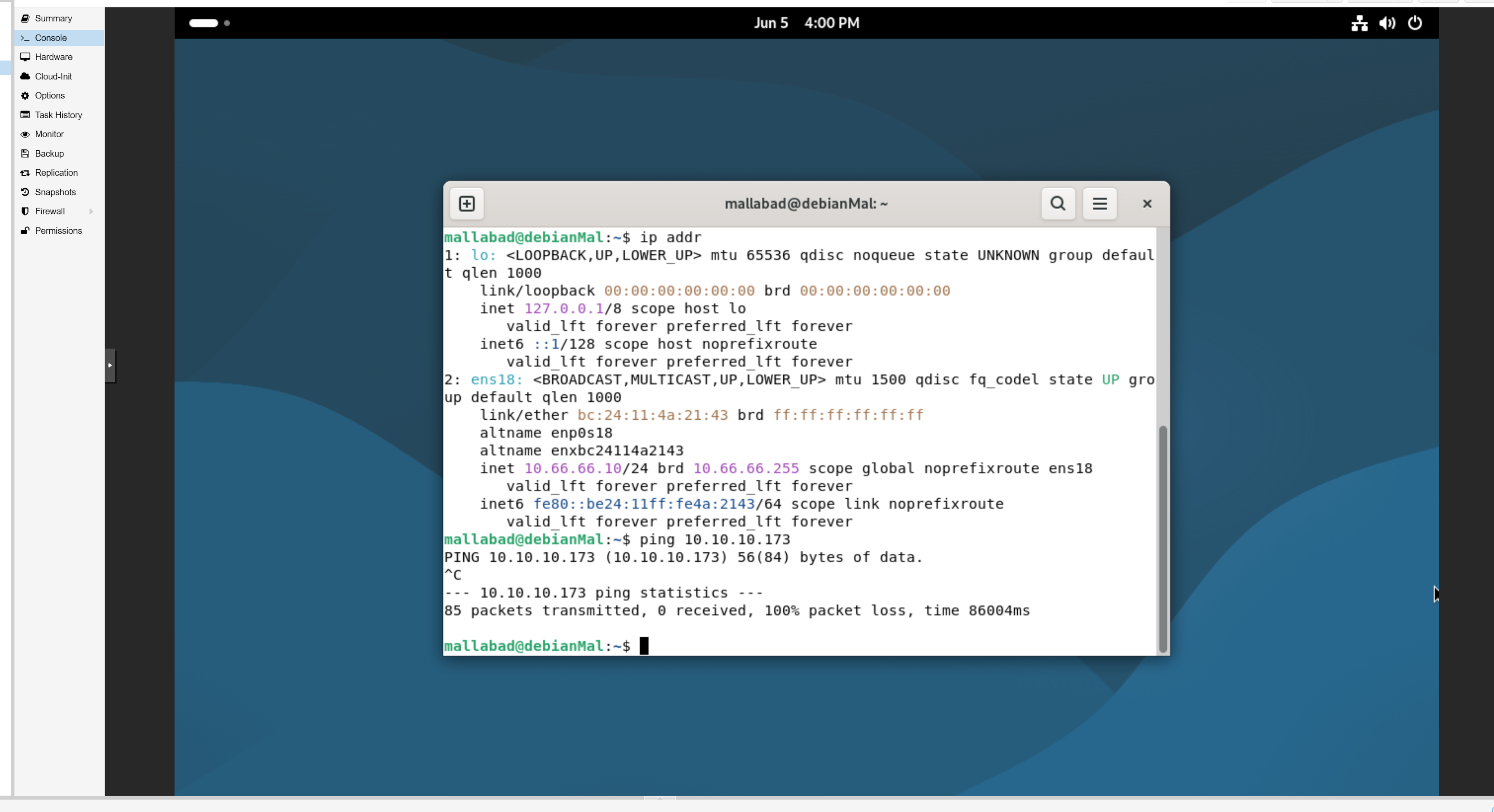Open the terminal hamburger menu
Viewport: 1494px width, 812px height.
point(1099,203)
